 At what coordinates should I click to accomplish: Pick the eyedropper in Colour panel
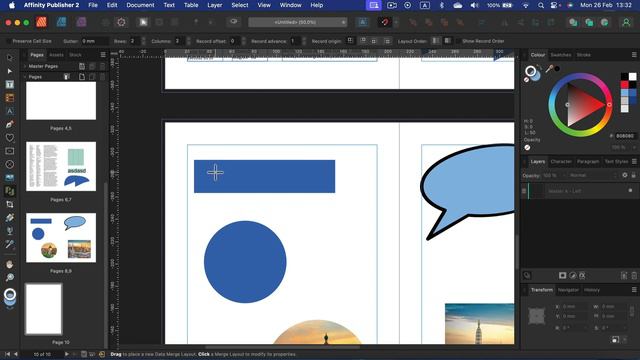click(x=549, y=69)
